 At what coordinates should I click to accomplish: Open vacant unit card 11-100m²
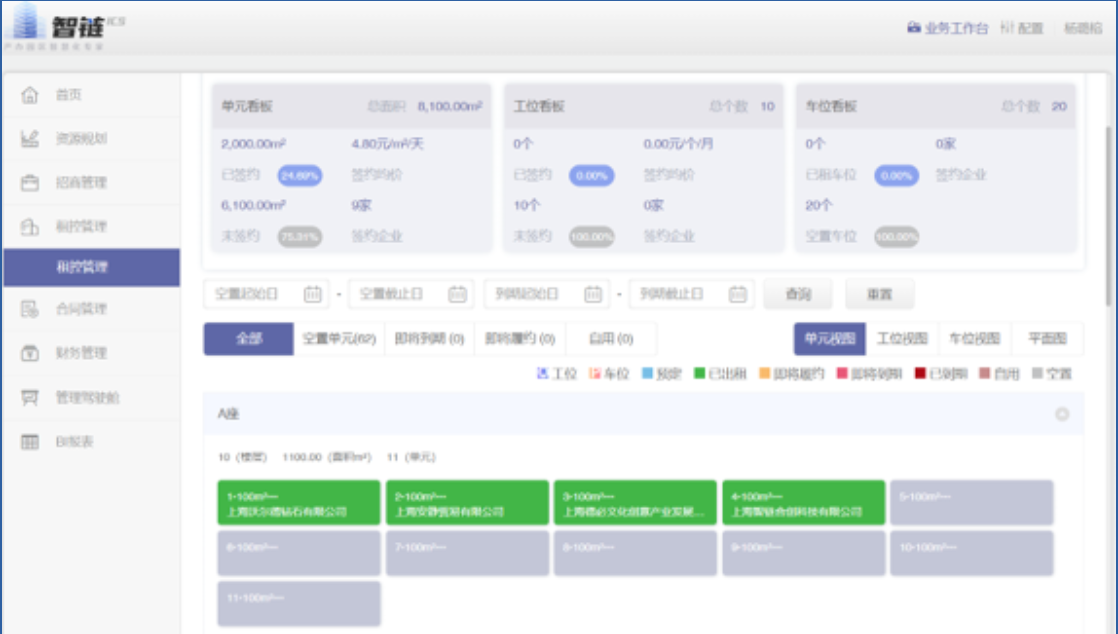(299, 604)
